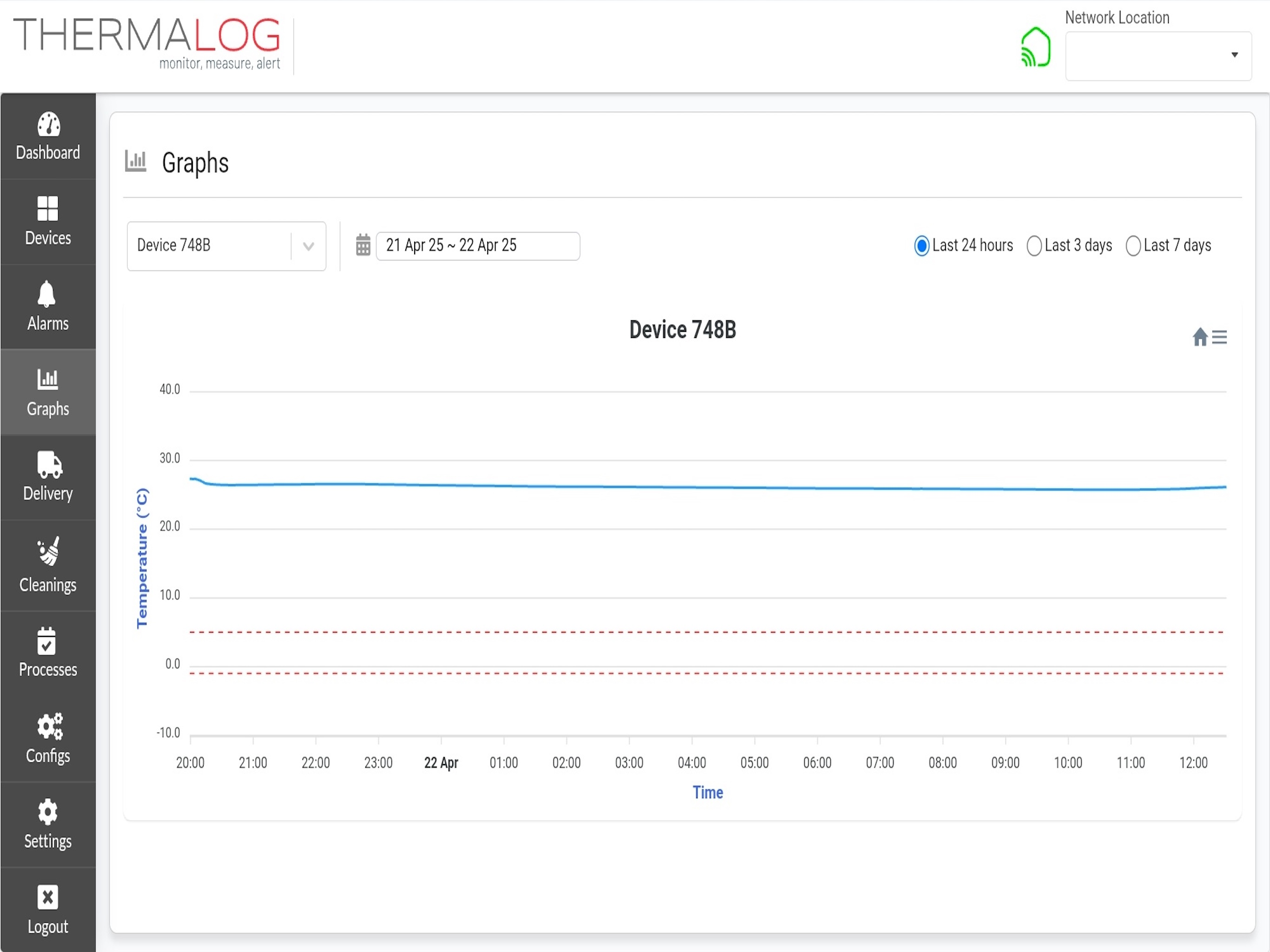The height and width of the screenshot is (952, 1270).
Task: Open the Configs gears icon
Action: [50, 727]
